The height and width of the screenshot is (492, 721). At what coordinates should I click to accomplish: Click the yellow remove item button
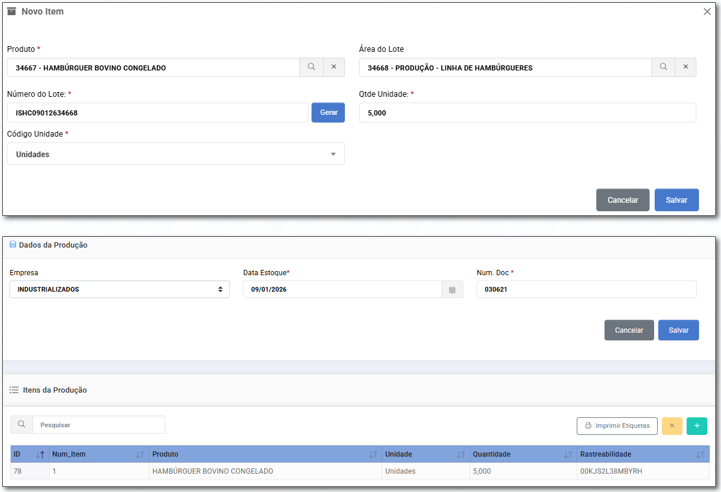coord(672,426)
